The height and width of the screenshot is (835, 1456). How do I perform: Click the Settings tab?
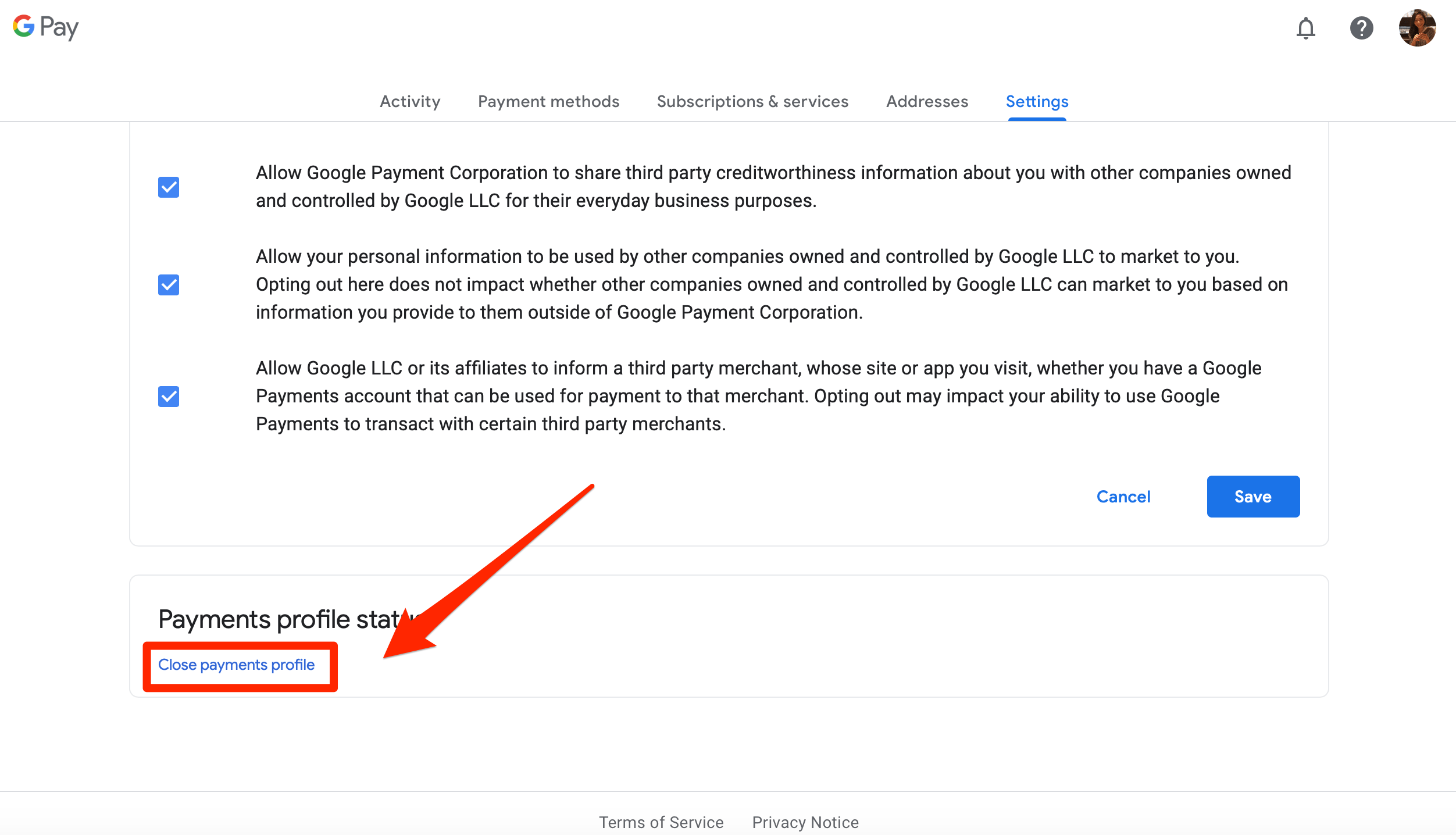pos(1037,101)
